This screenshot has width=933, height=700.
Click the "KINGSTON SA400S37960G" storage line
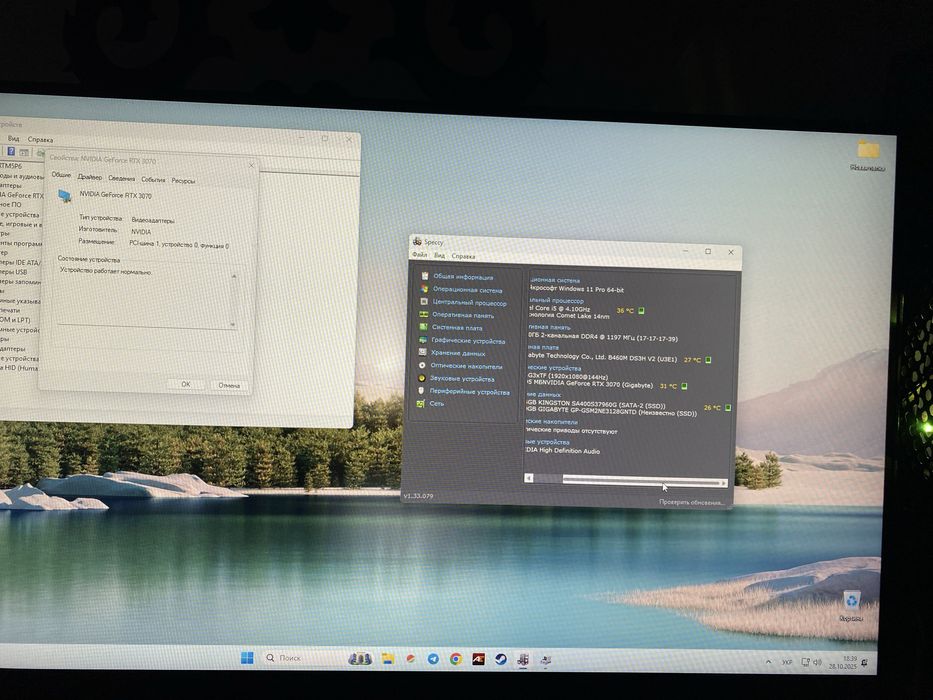point(596,405)
